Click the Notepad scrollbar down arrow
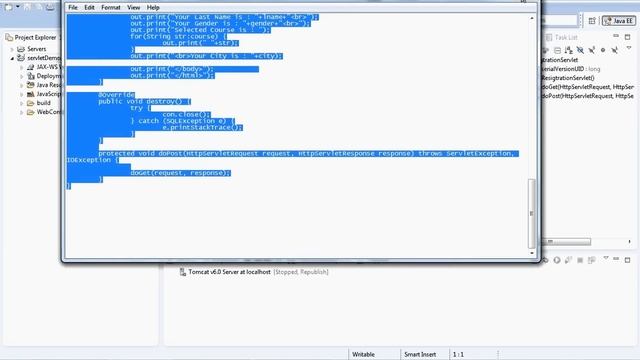640x360 pixels. [x=531, y=253]
